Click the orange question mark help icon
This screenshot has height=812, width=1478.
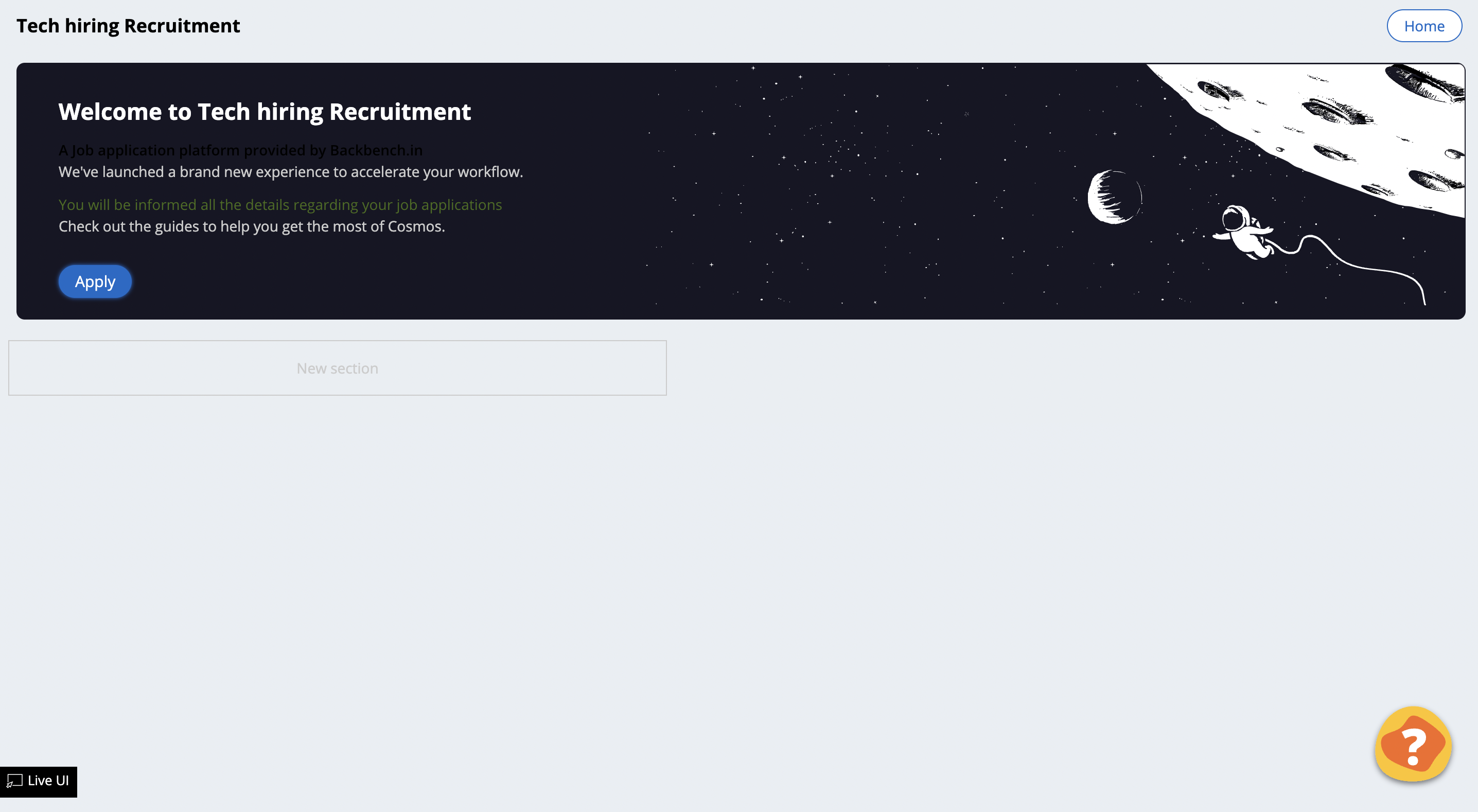[x=1413, y=744]
